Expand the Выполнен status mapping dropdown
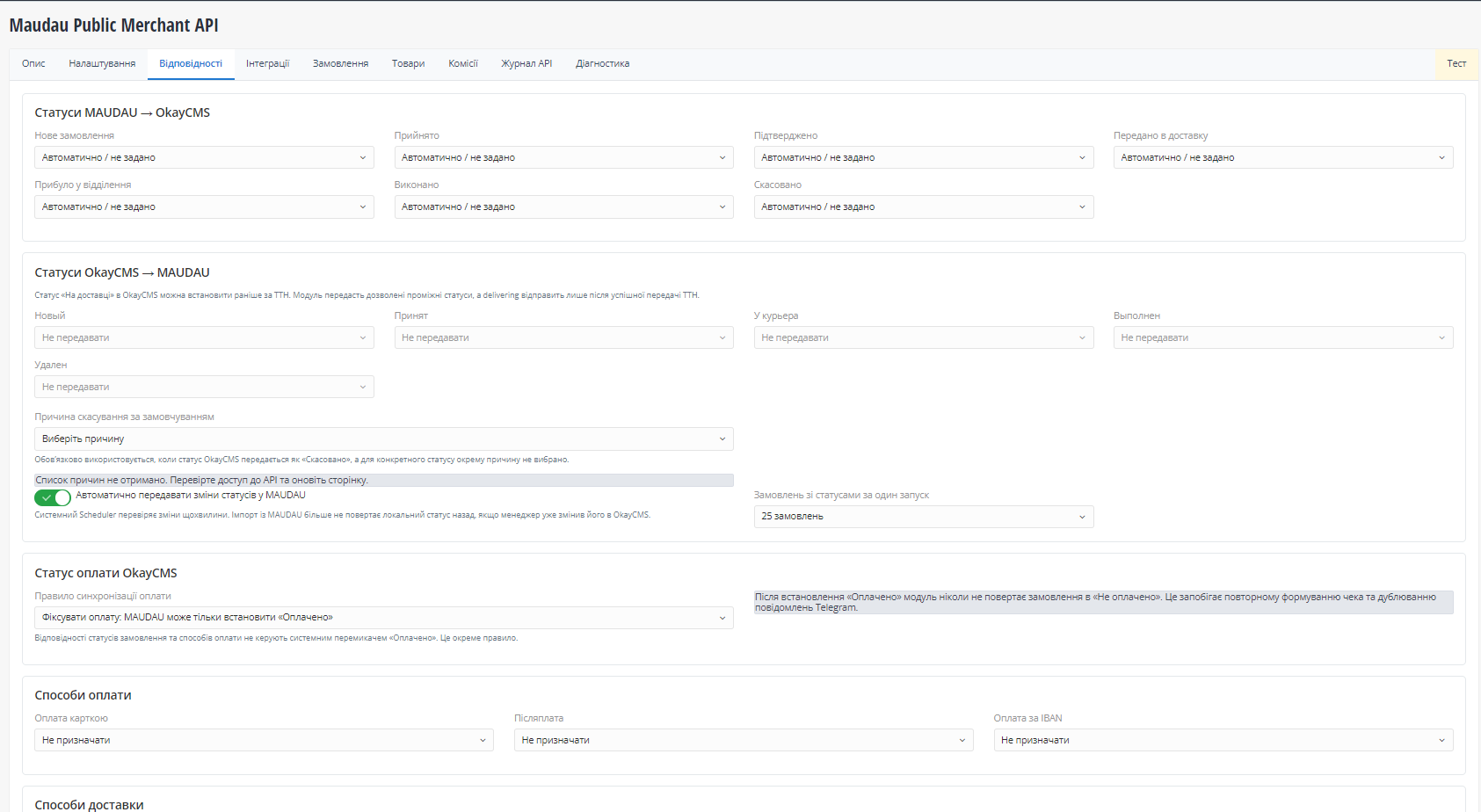This screenshot has width=1481, height=812. click(x=1283, y=337)
